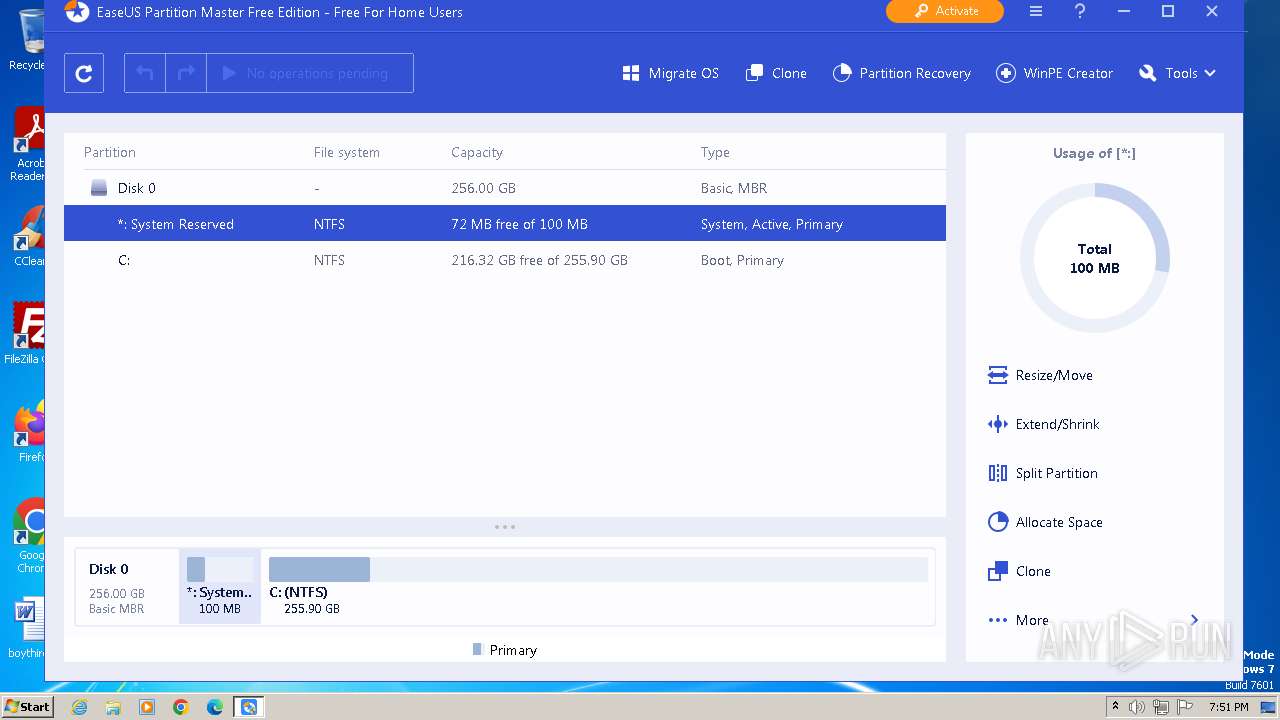Click the Disk 0 drive icon in list
Image resolution: width=1280 pixels, height=720 pixels.
coord(99,188)
